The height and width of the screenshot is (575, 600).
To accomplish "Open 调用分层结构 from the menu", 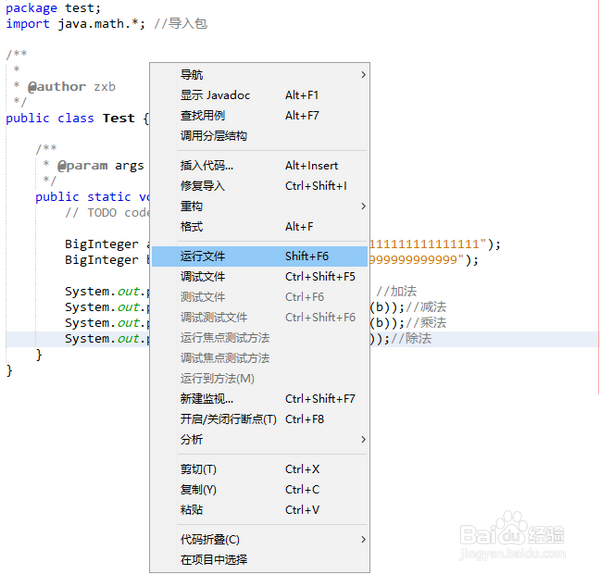I will [260, 135].
